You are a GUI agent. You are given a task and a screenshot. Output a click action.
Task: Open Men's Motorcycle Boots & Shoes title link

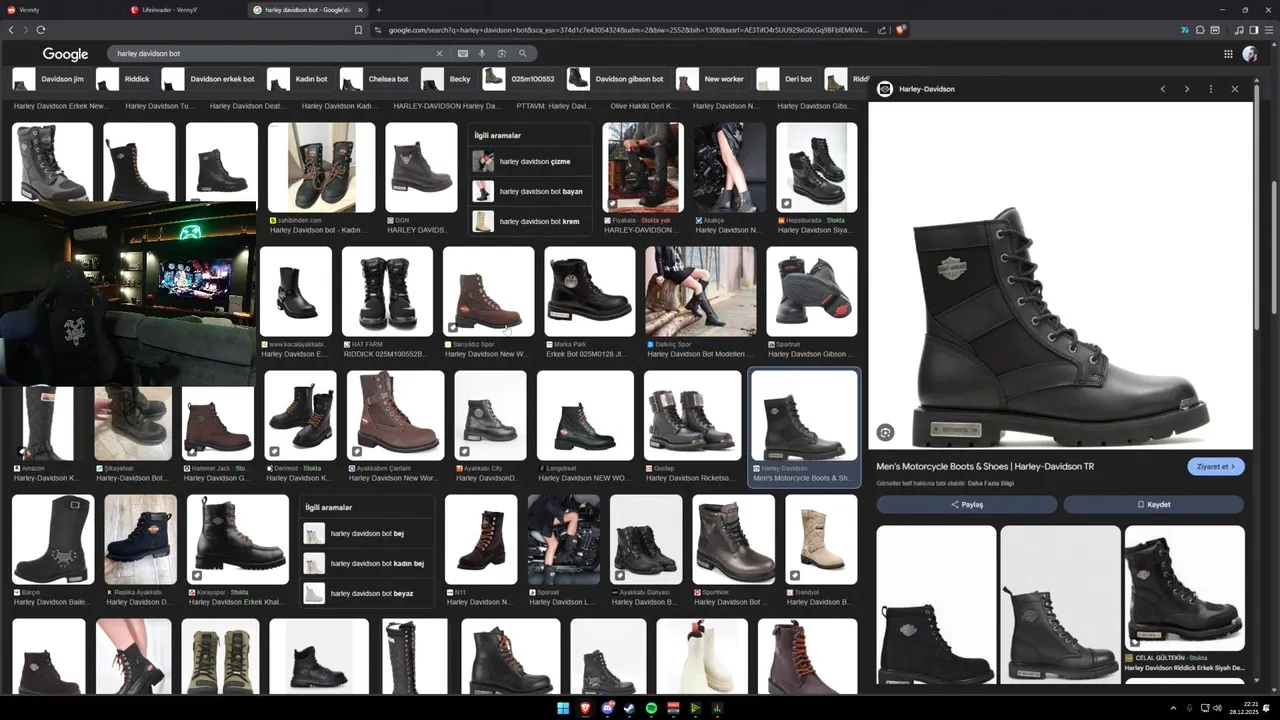pos(985,466)
